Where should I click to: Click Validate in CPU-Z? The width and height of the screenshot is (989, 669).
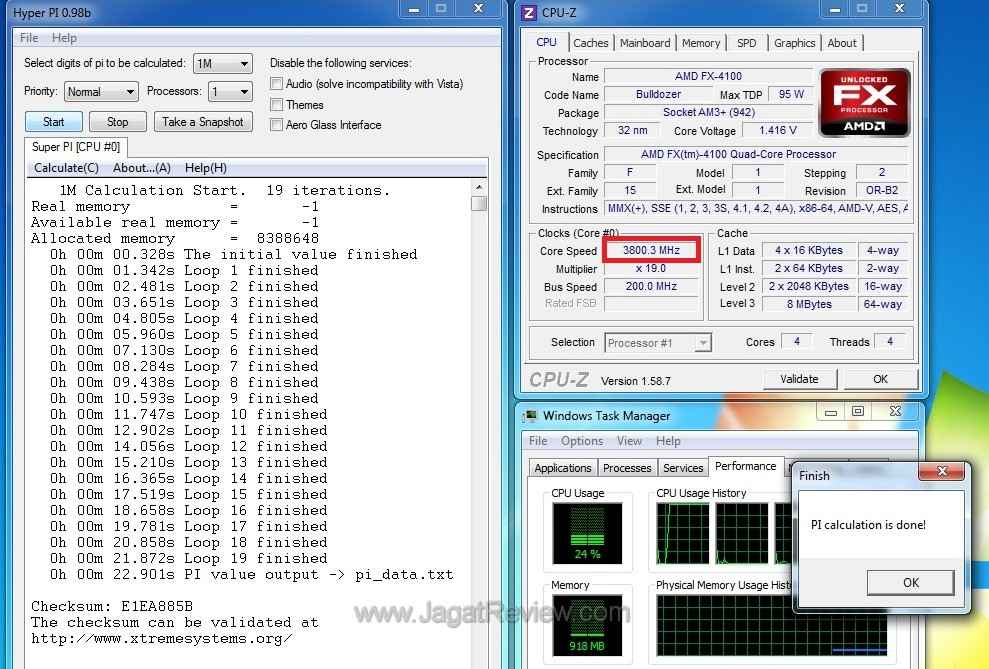799,379
